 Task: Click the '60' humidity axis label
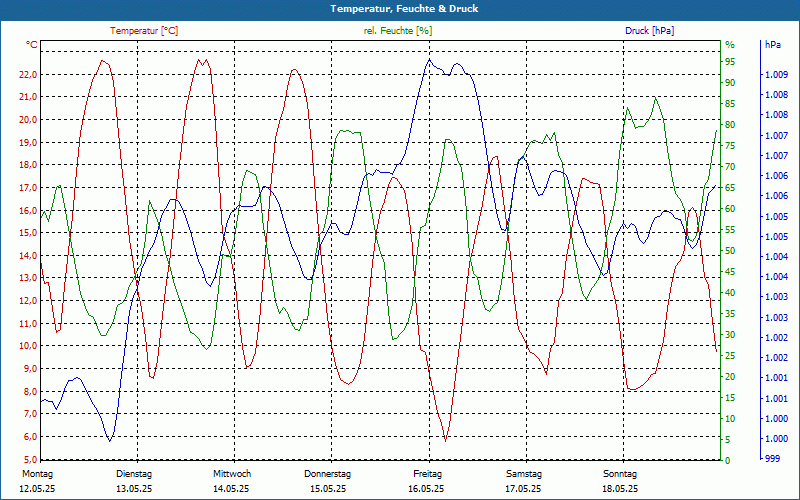[730, 209]
